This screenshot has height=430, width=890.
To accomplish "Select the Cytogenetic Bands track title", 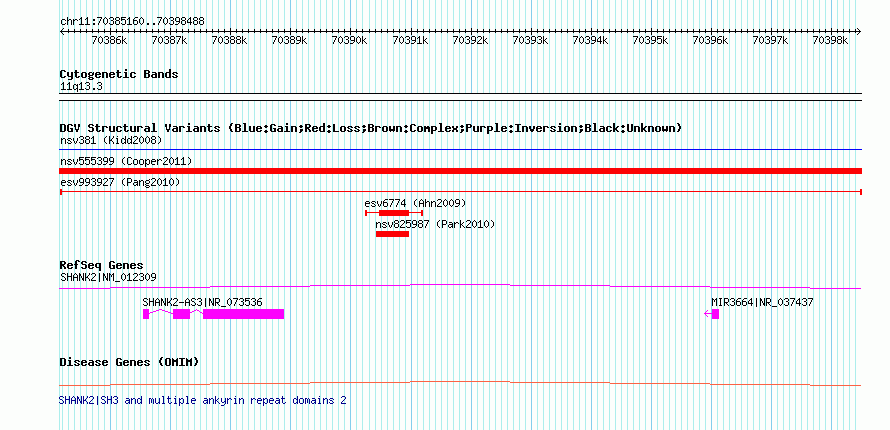I will point(119,74).
